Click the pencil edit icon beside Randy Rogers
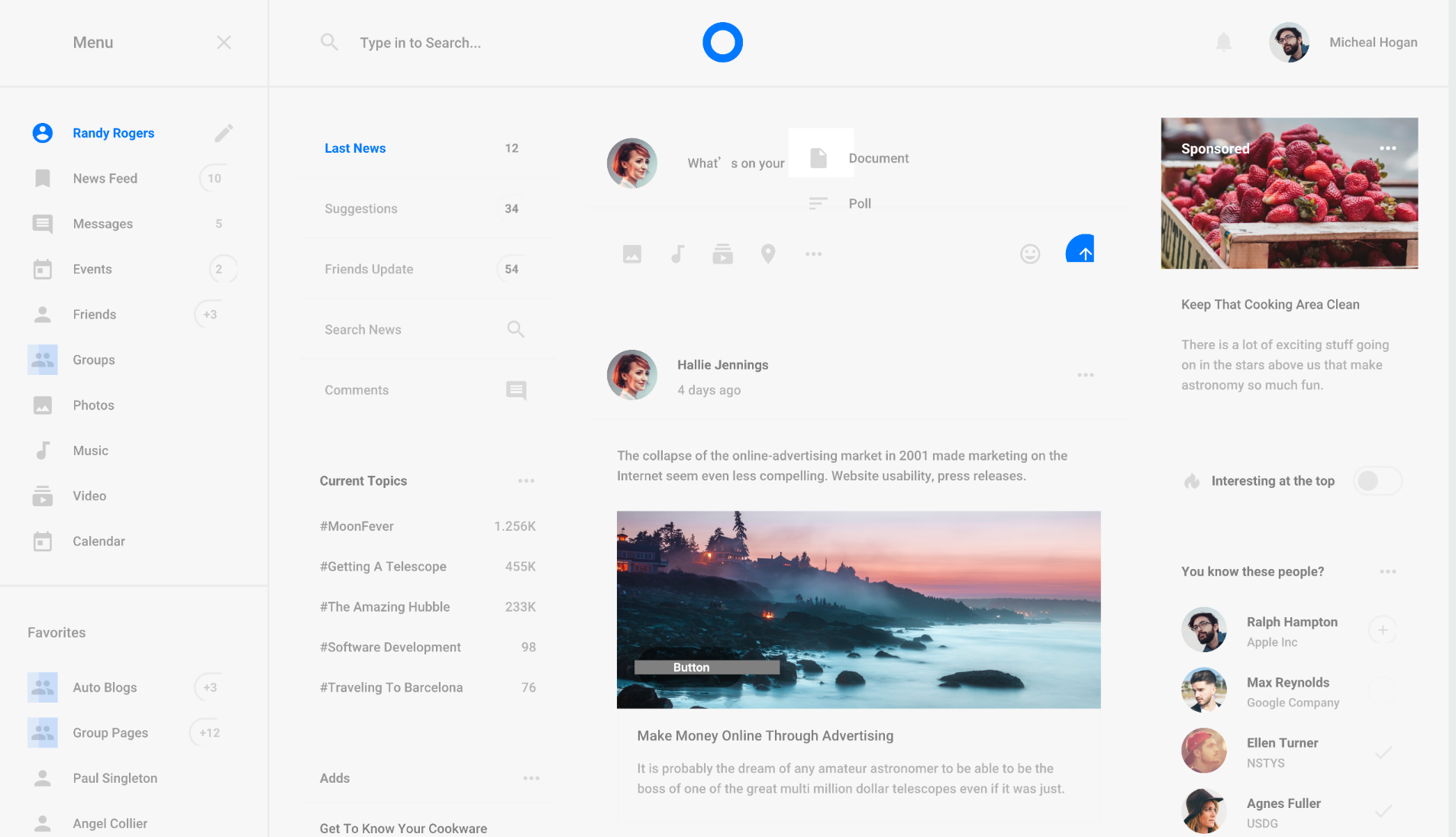1456x837 pixels. (223, 133)
